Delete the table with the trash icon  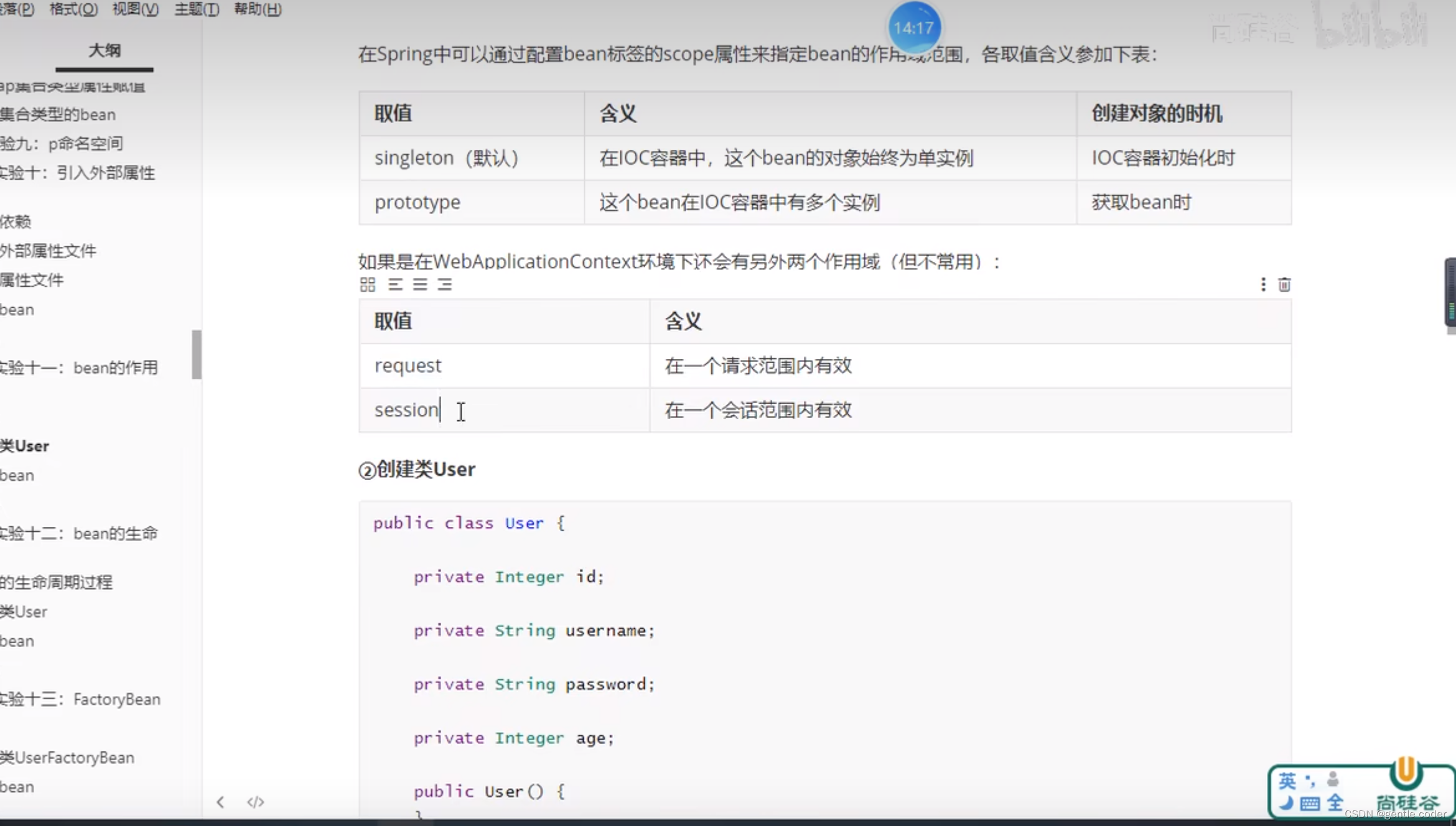tap(1284, 284)
